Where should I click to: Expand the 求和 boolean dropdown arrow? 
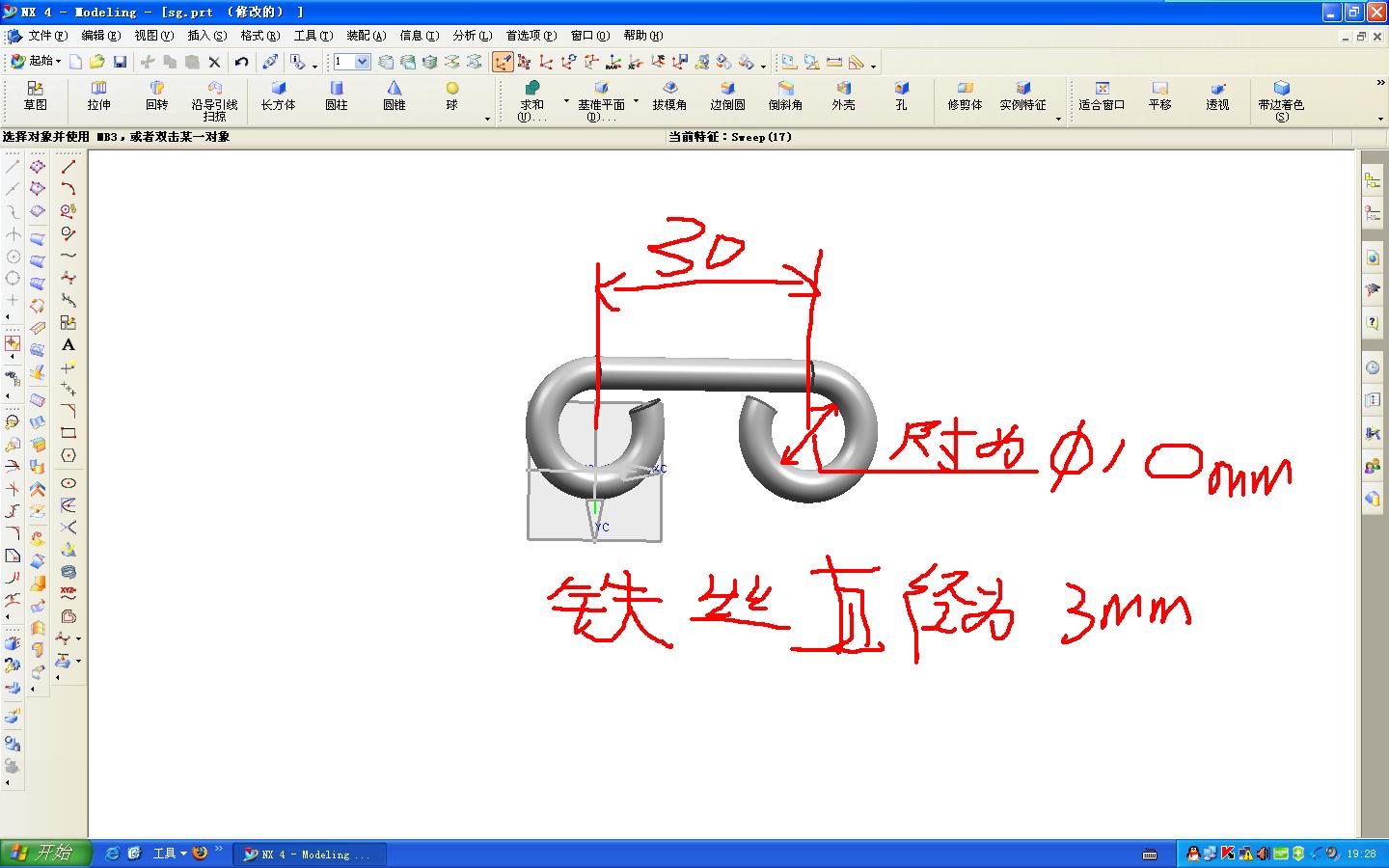(x=566, y=100)
